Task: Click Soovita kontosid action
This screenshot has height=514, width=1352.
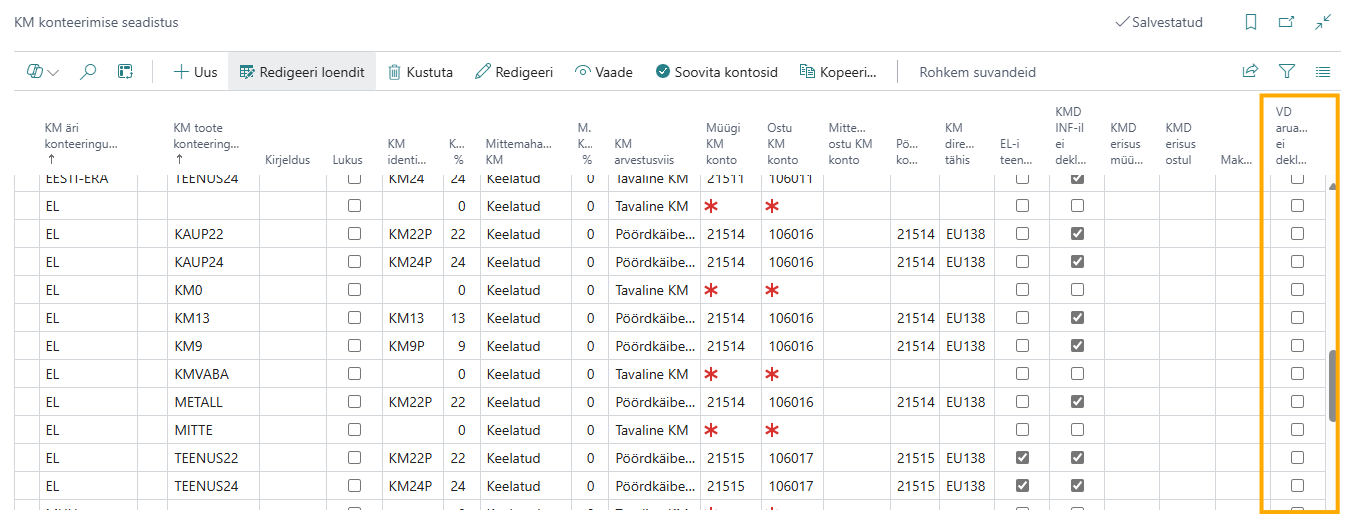Action: (x=716, y=72)
